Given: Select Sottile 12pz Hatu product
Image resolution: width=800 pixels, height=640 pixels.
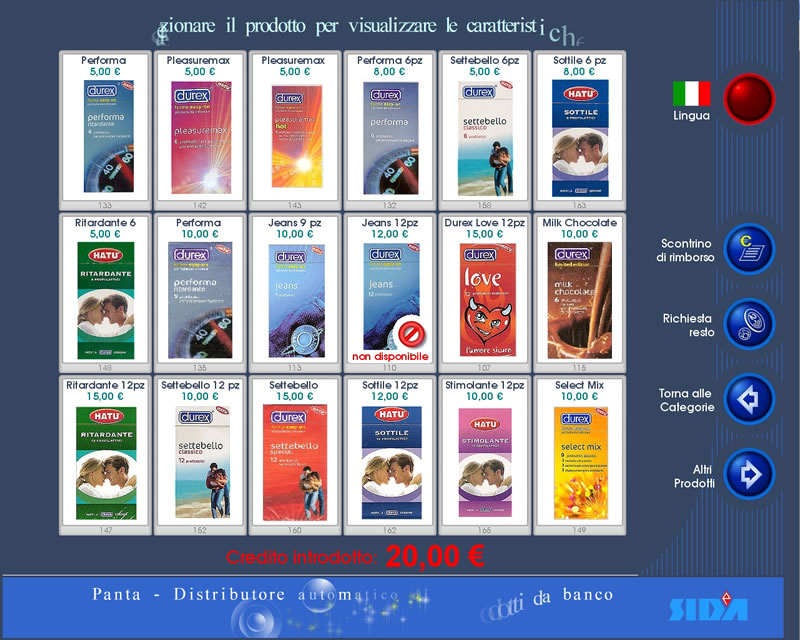Looking at the screenshot, I should (389, 455).
